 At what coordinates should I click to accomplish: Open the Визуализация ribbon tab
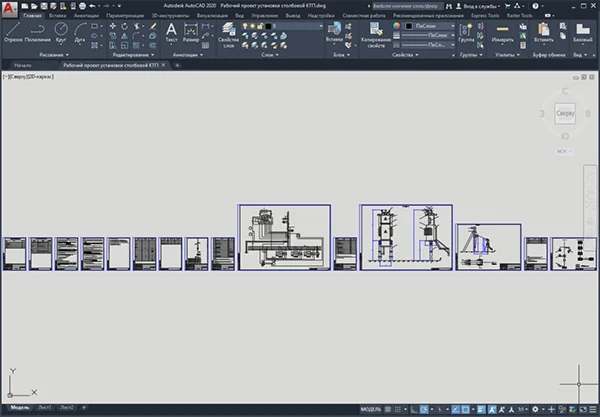click(x=212, y=16)
